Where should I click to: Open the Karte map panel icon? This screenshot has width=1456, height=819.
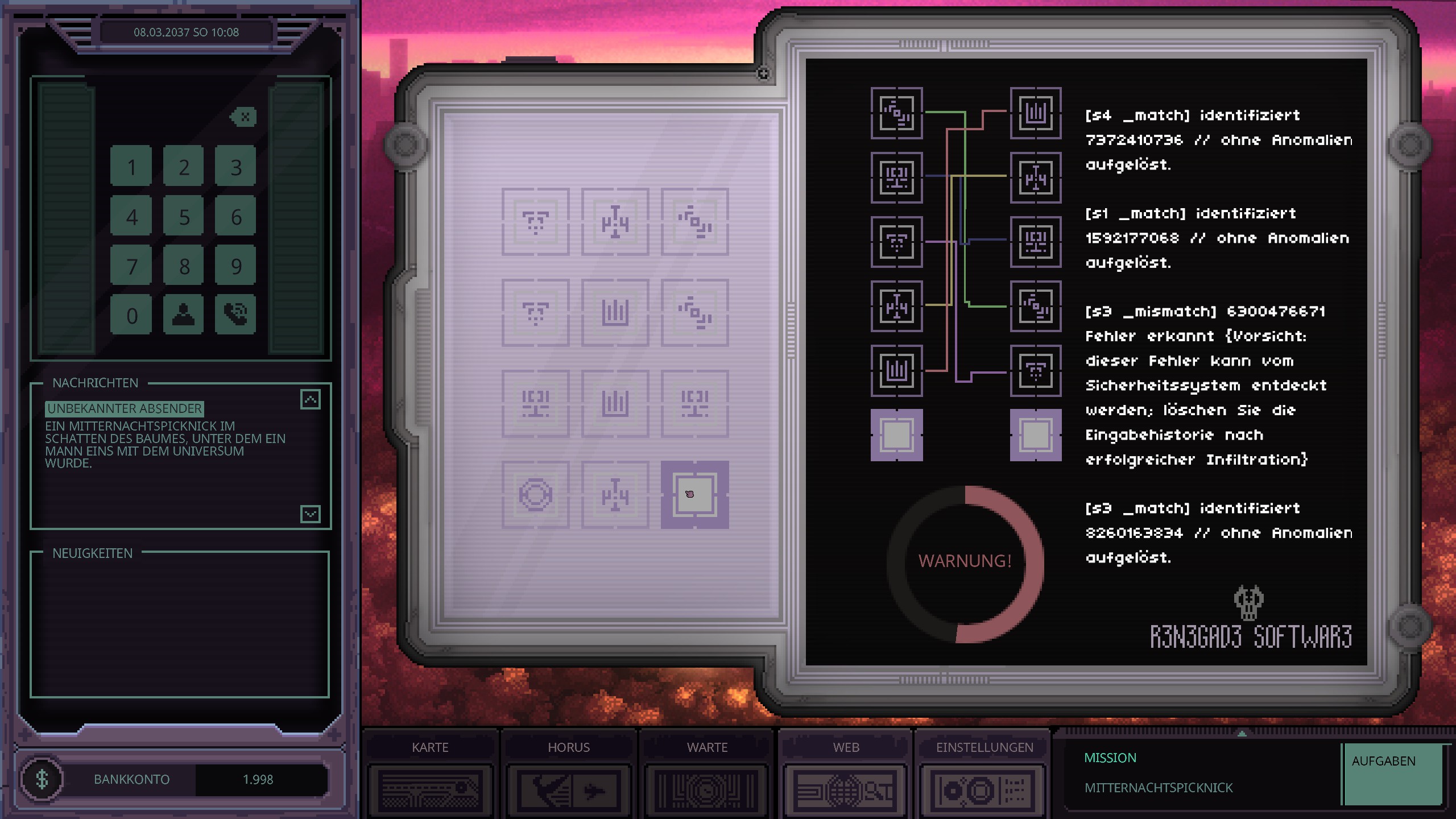point(430,790)
